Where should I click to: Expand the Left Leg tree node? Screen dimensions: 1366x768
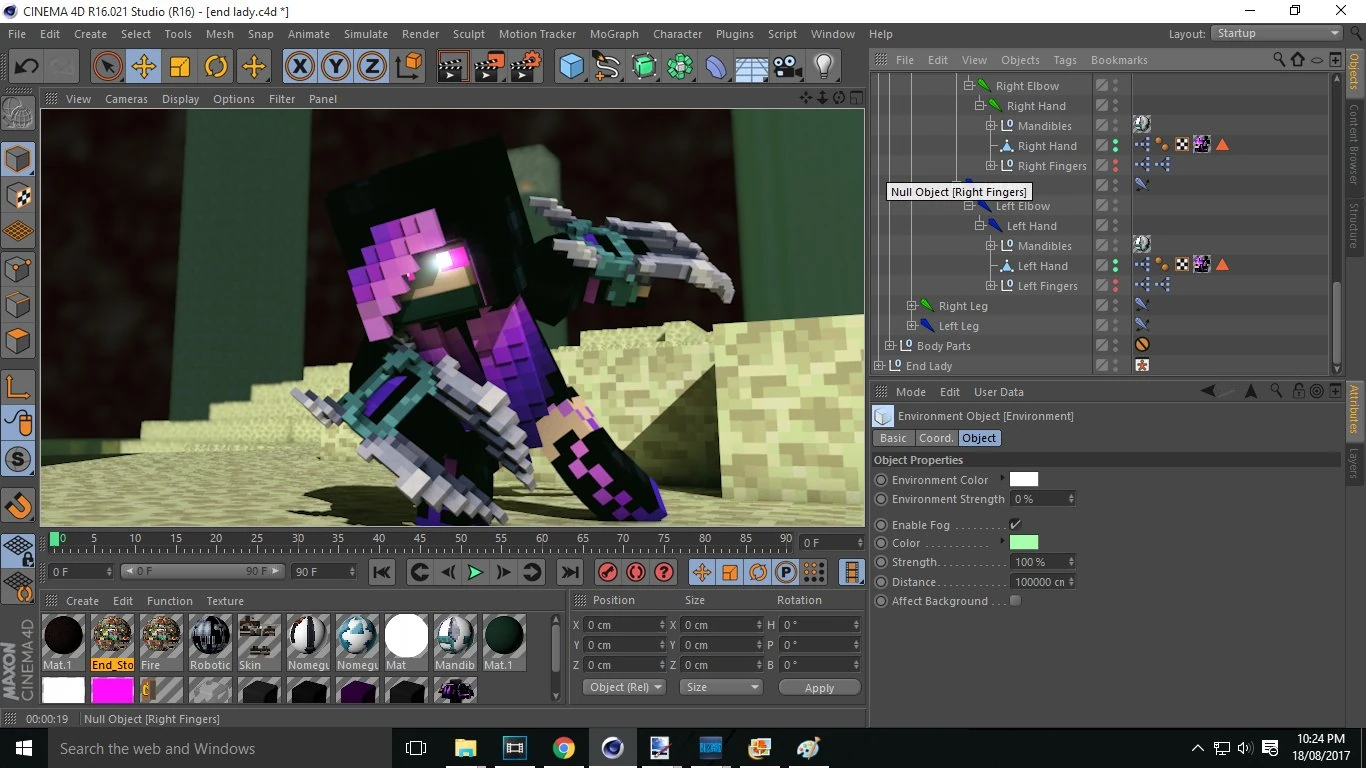point(911,326)
